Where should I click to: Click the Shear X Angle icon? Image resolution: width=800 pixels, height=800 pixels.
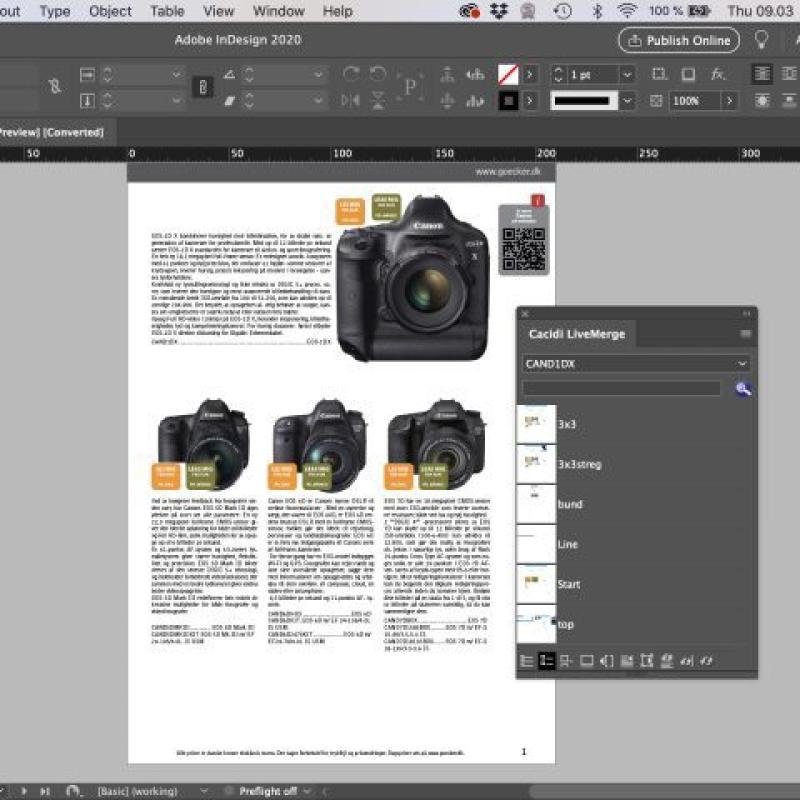[x=230, y=101]
